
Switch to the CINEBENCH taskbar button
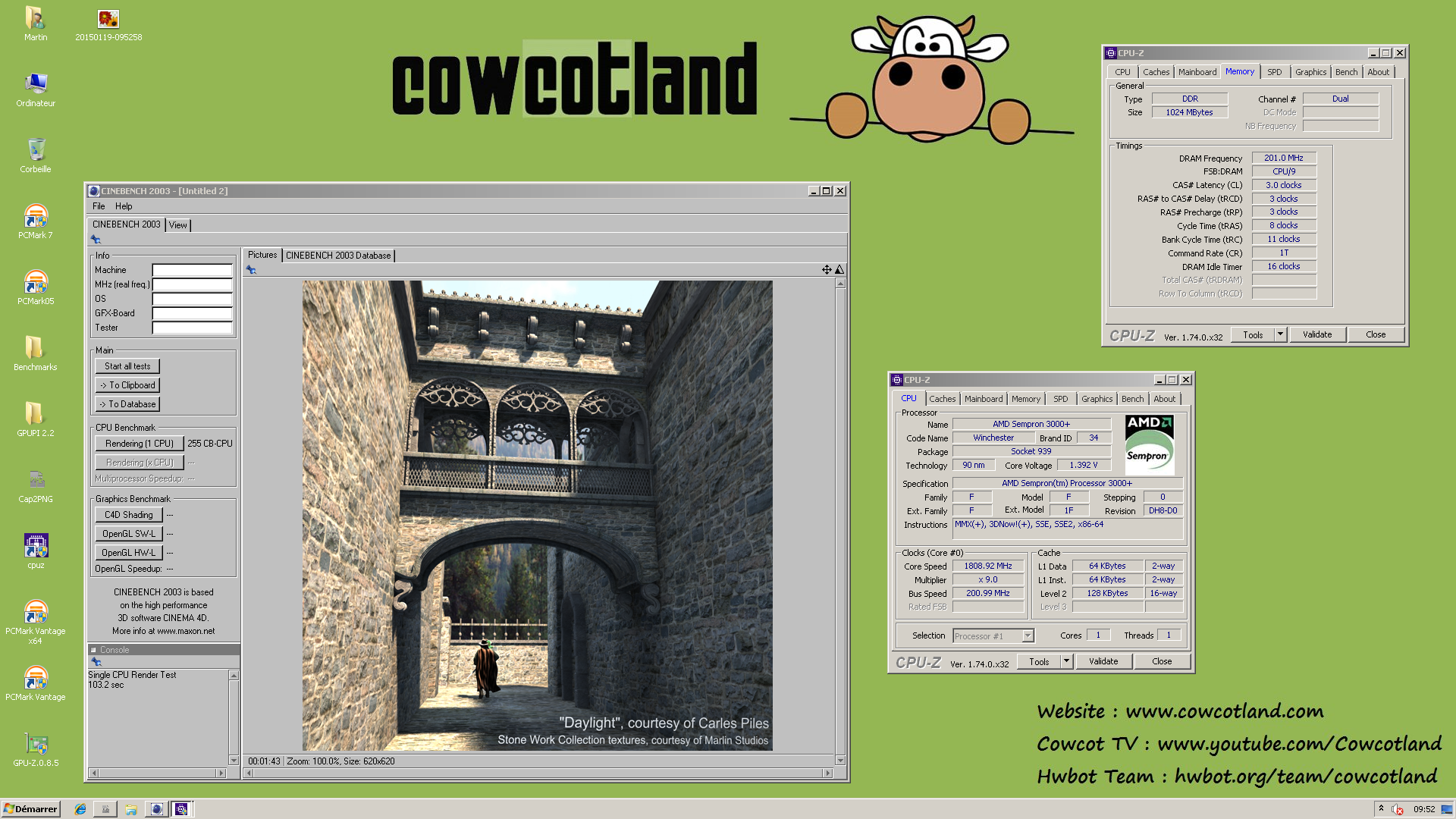[x=156, y=809]
